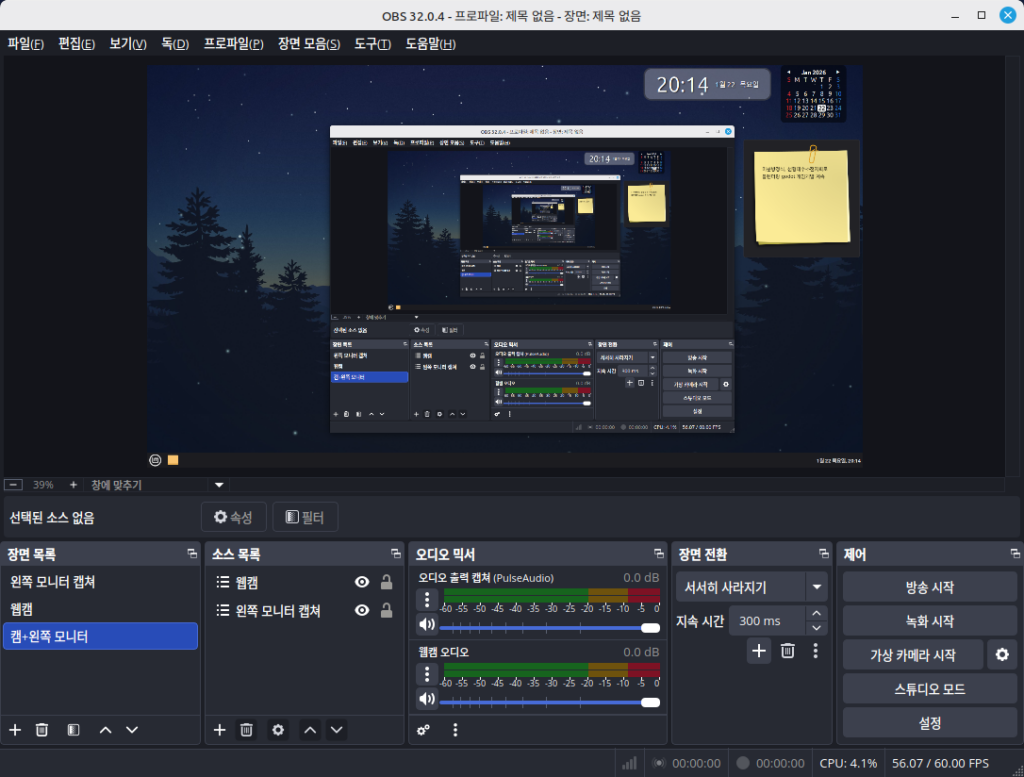Hide the 웹캠 source using the eye icon
Viewport: 1024px width, 777px height.
pyautogui.click(x=362, y=583)
